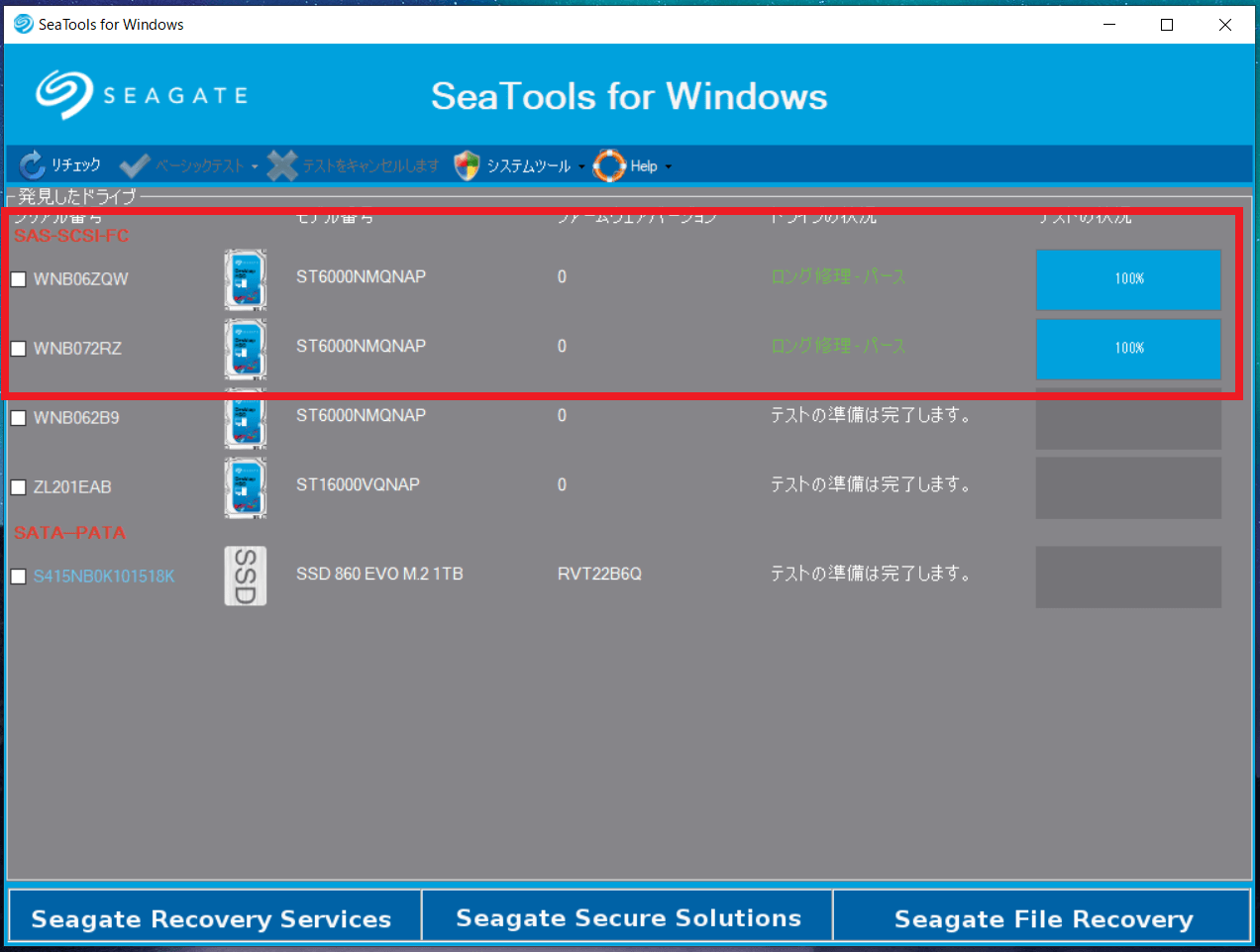Select the hard drive icon for ZL201EAB
This screenshot has width=1260, height=952.
pos(246,487)
